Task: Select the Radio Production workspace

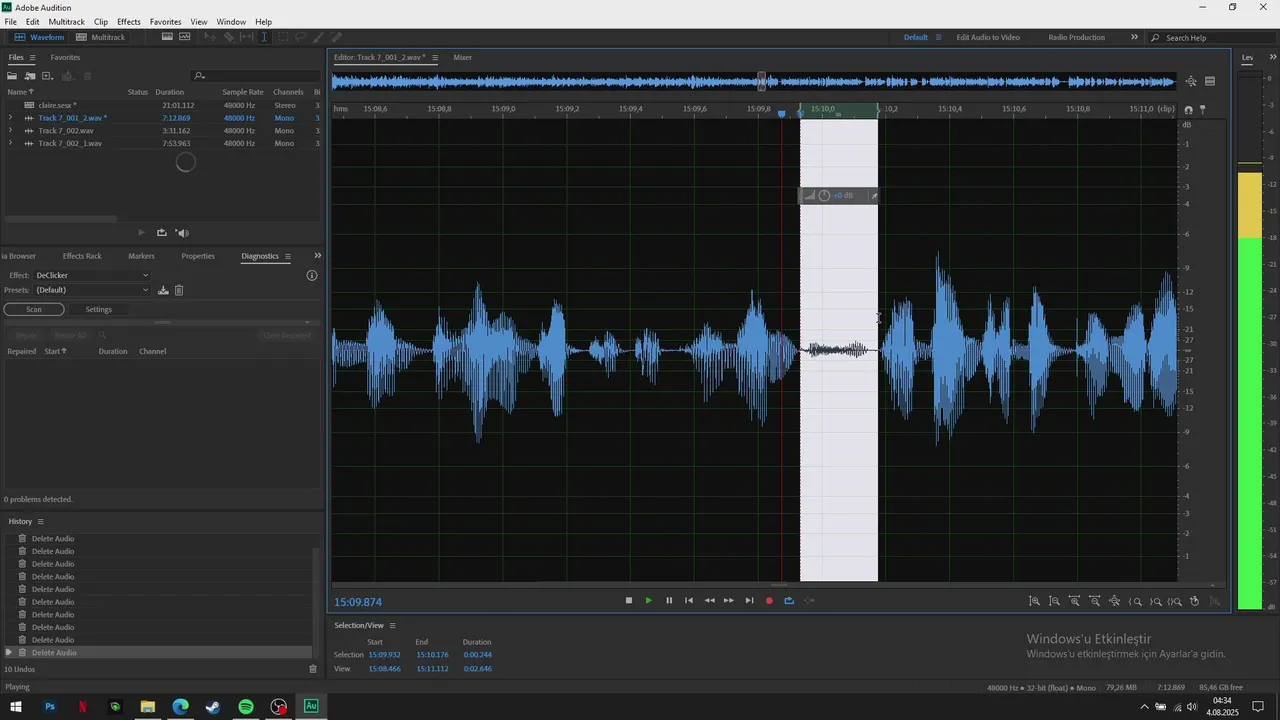Action: [1076, 37]
